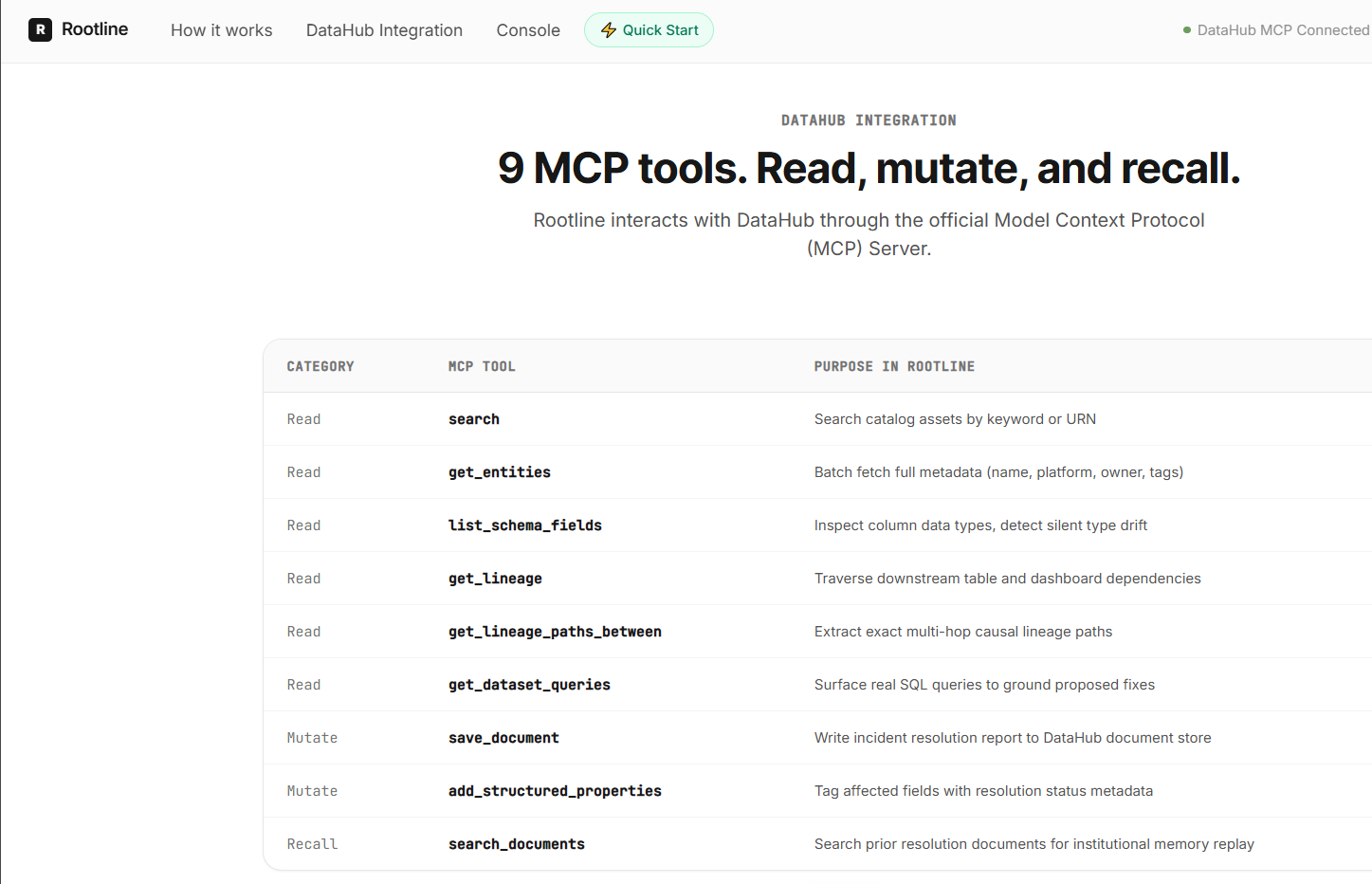Go to DataHub Integration nav item

pyautogui.click(x=384, y=30)
